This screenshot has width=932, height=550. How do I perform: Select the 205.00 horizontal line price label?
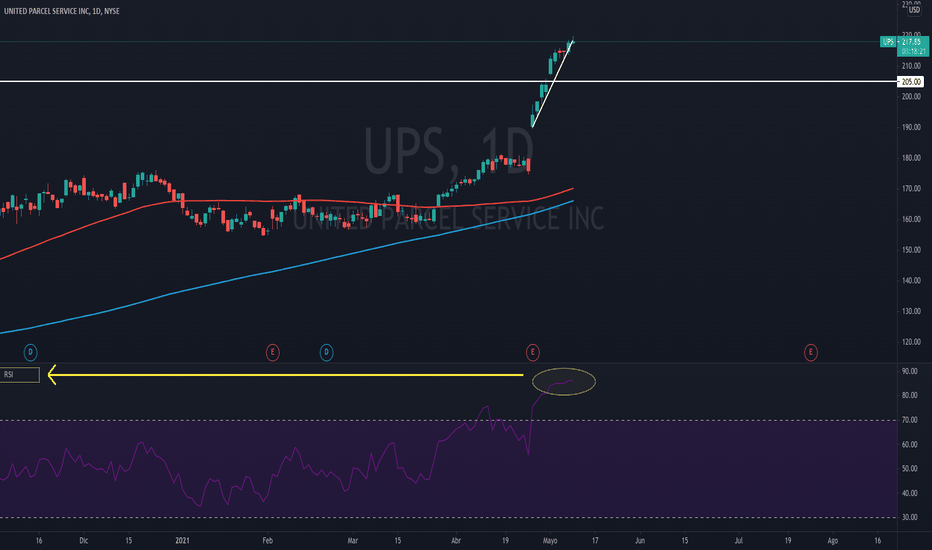click(x=911, y=81)
